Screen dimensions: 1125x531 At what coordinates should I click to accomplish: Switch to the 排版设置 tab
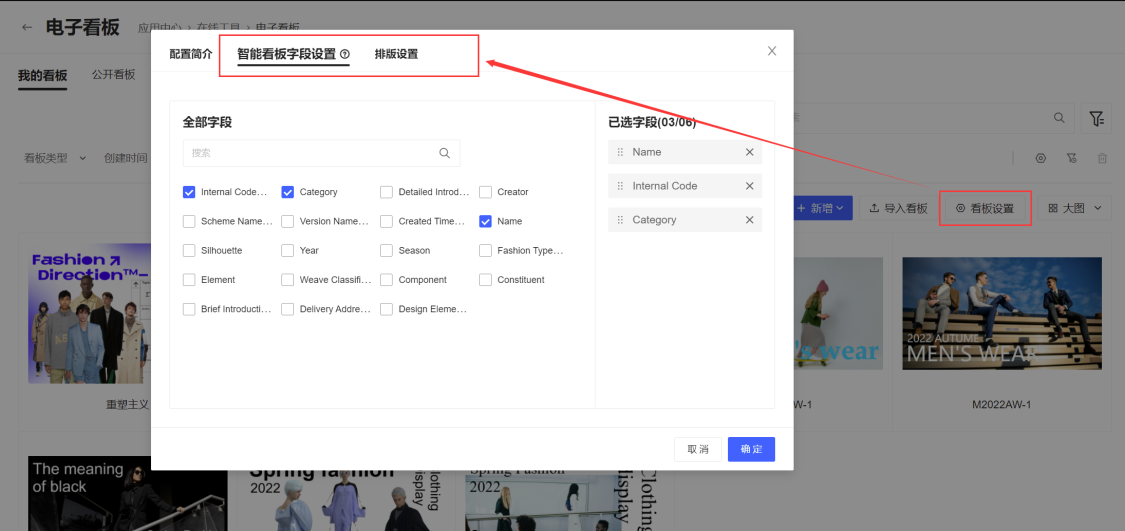click(396, 54)
